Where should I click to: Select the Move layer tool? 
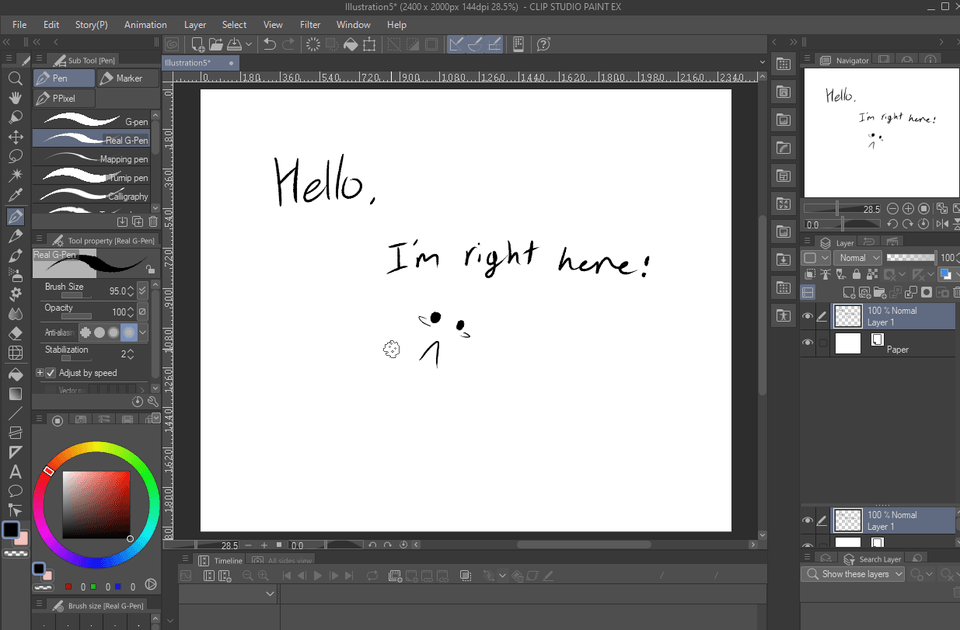(15, 137)
